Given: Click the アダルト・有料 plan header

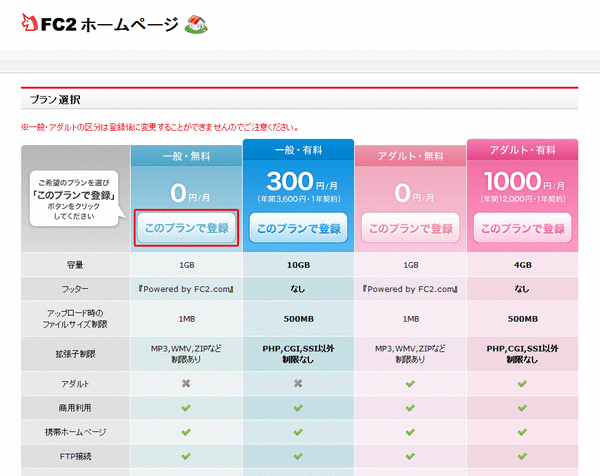Looking at the screenshot, I should tap(523, 150).
